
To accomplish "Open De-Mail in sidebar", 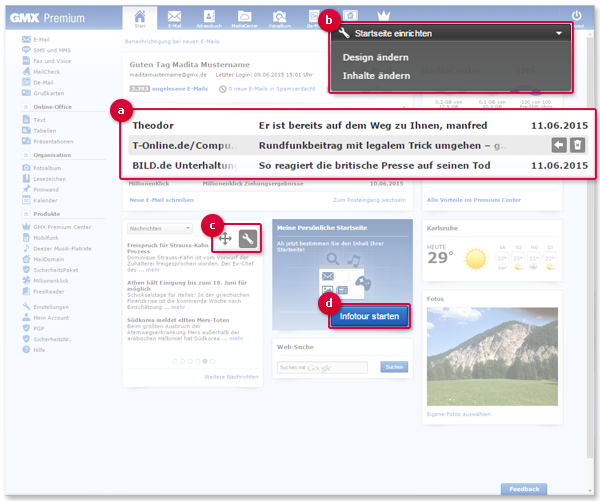I will (x=38, y=82).
